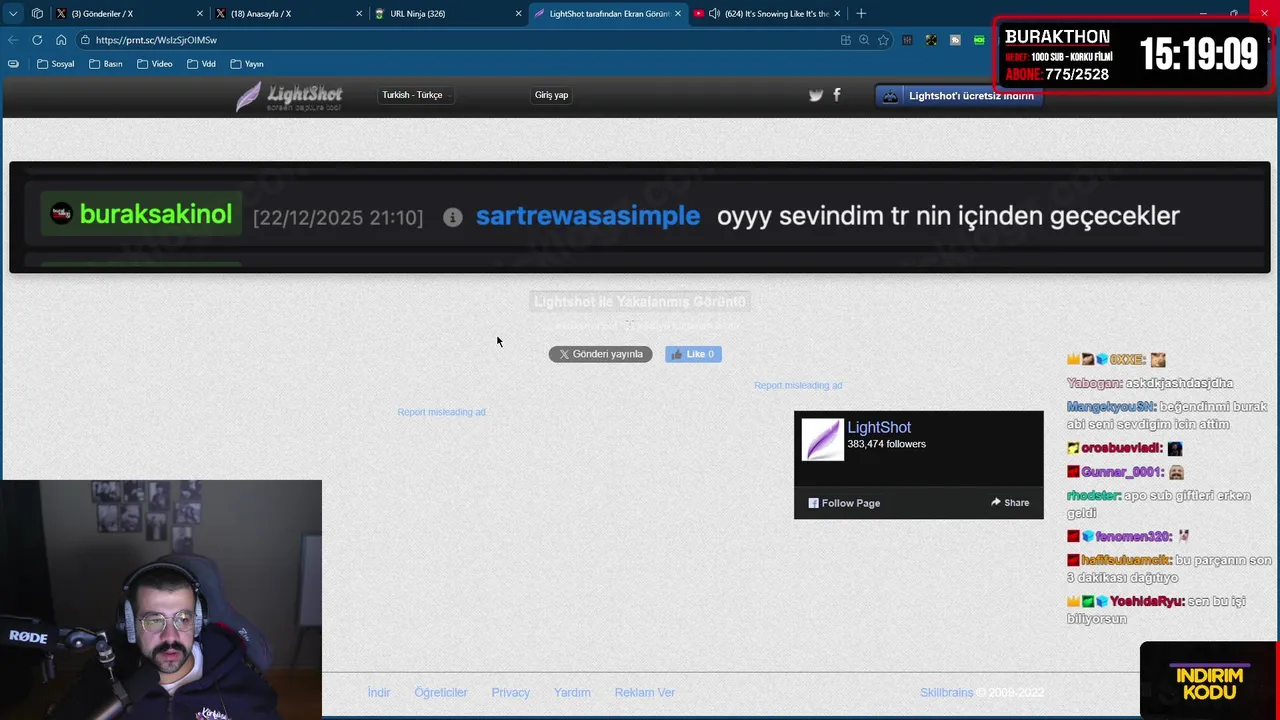Open the apps/split icon in address bar
Screen dimensions: 1280x720
[846, 40]
